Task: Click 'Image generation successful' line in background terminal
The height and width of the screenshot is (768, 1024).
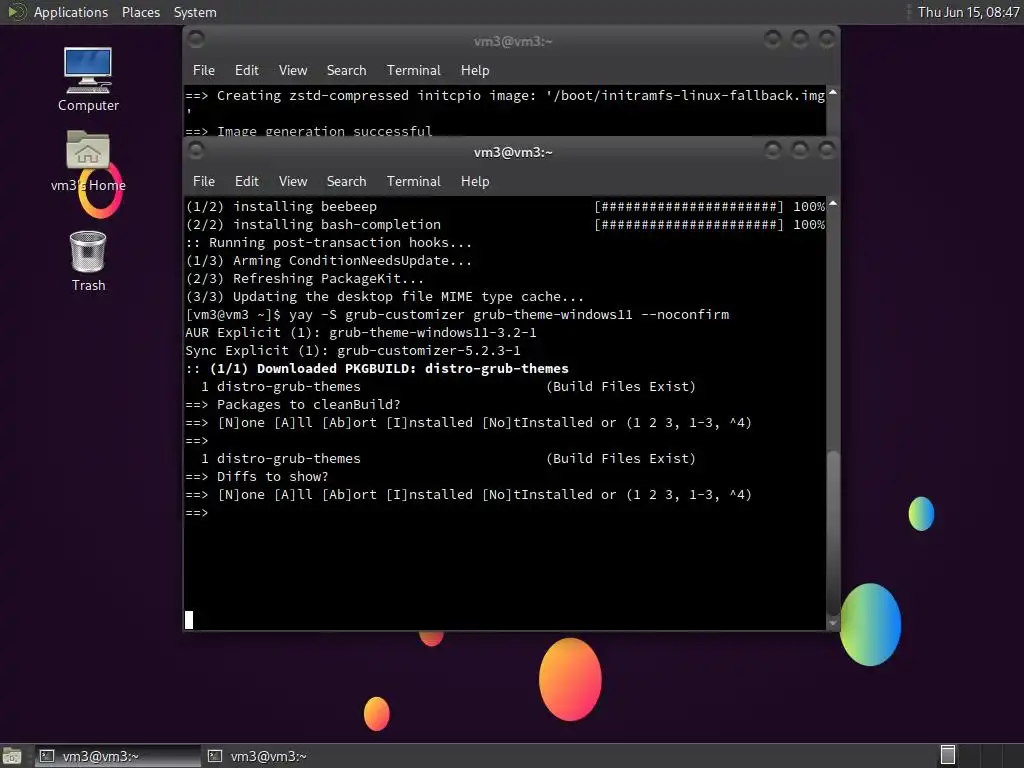Action: click(x=308, y=131)
